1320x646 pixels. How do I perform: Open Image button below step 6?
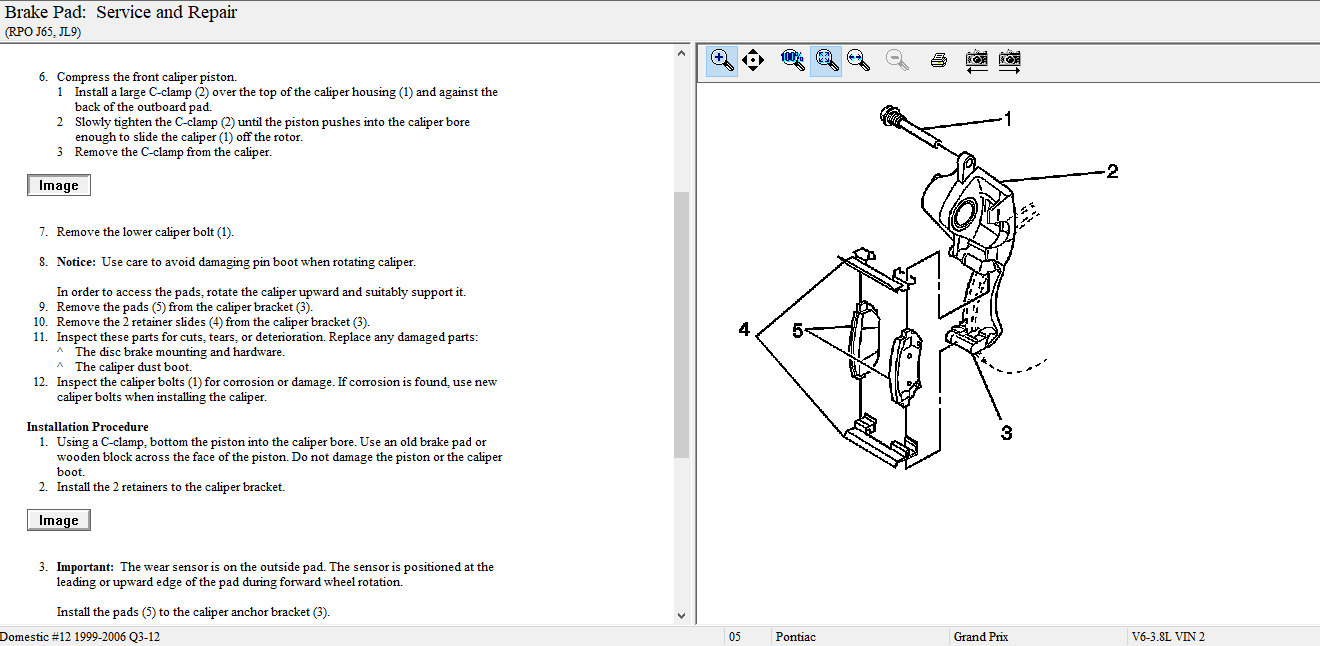[x=59, y=185]
